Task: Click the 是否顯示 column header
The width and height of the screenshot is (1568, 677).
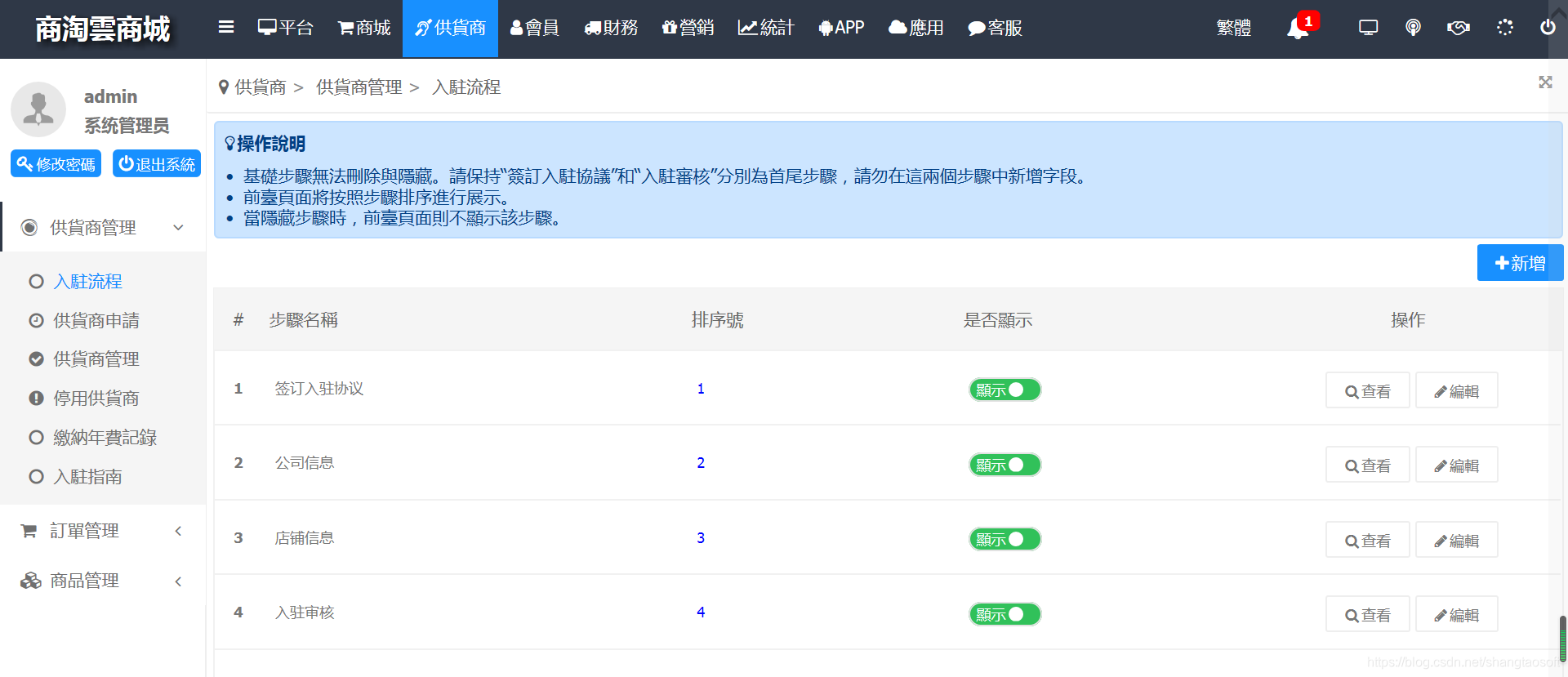Action: [x=997, y=320]
